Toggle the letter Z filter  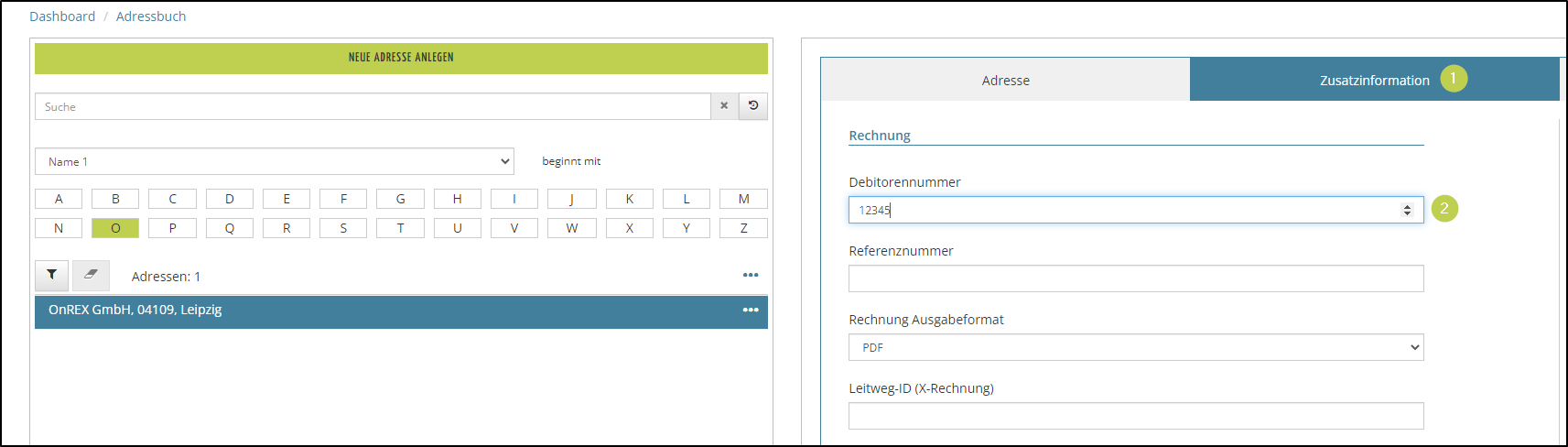(x=743, y=228)
